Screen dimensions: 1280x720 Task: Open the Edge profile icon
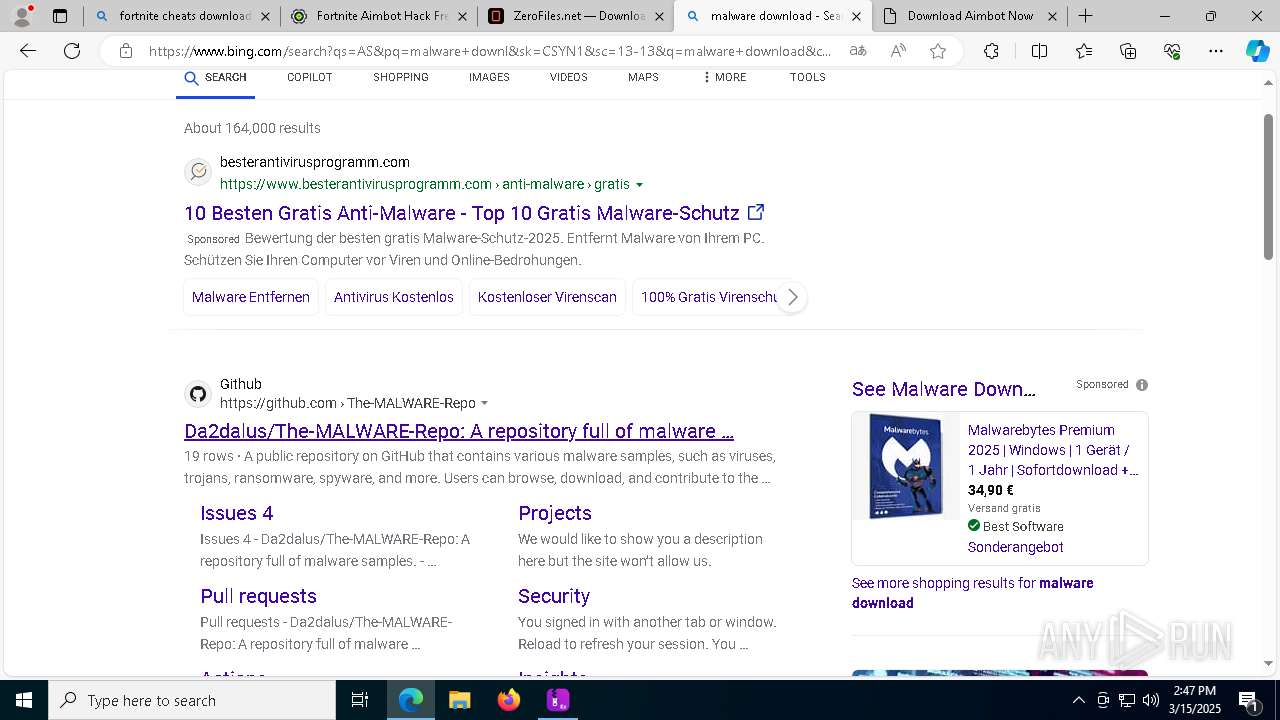click(22, 16)
